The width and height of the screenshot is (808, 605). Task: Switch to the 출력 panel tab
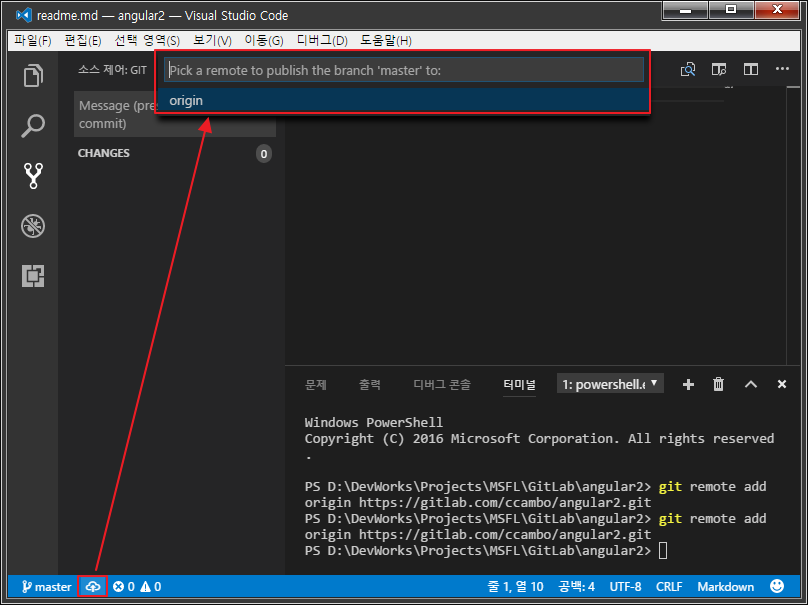point(370,384)
